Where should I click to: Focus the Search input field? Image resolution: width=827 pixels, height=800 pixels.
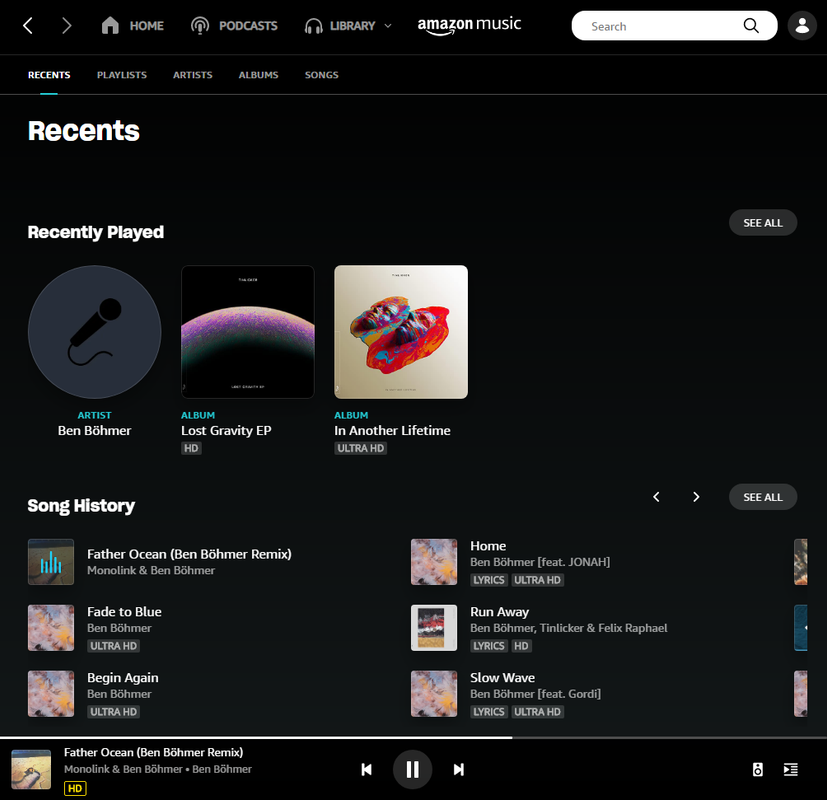(x=674, y=25)
